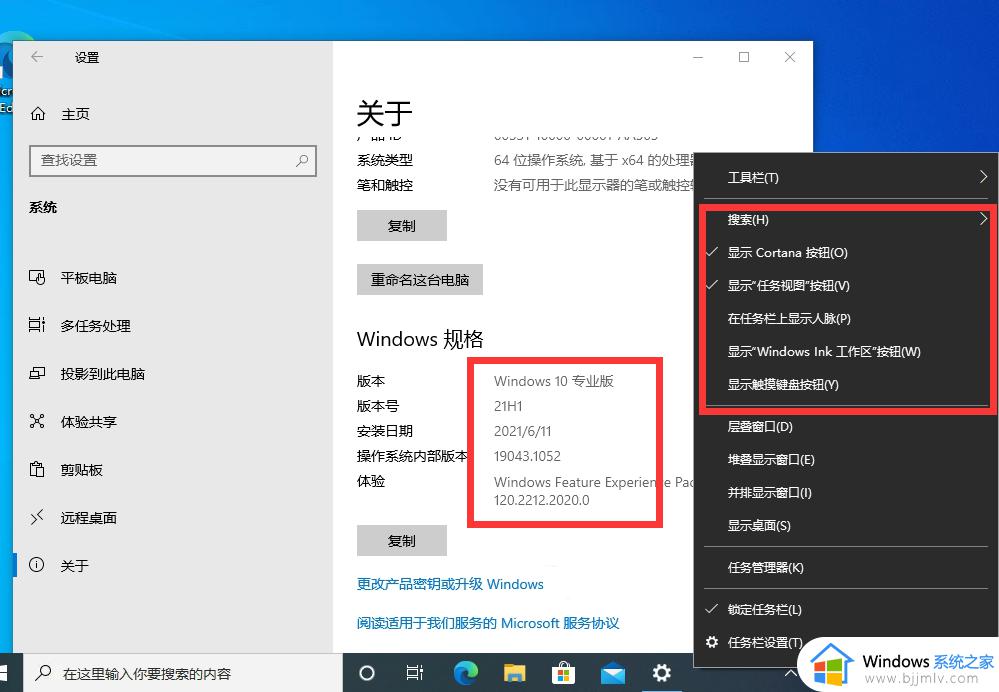This screenshot has width=999, height=692.
Task: Maximize the Settings window
Action: [744, 57]
